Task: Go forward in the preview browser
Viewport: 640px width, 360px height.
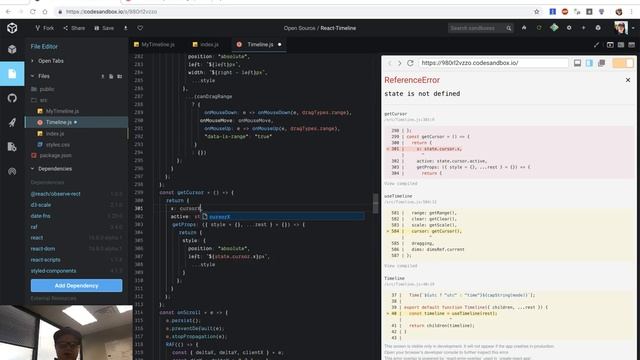Action: tap(400, 63)
